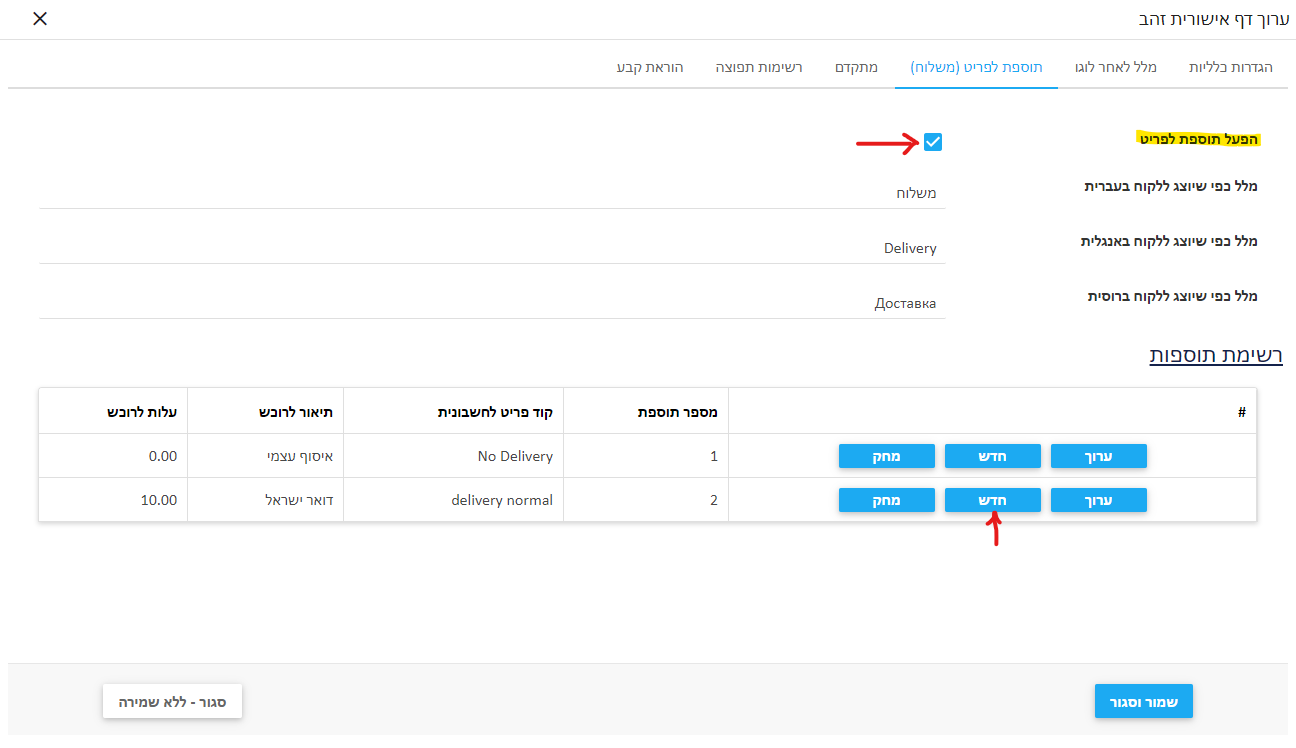
Task: Click 'ערוך' in the No Delivery row
Action: (x=1099, y=456)
